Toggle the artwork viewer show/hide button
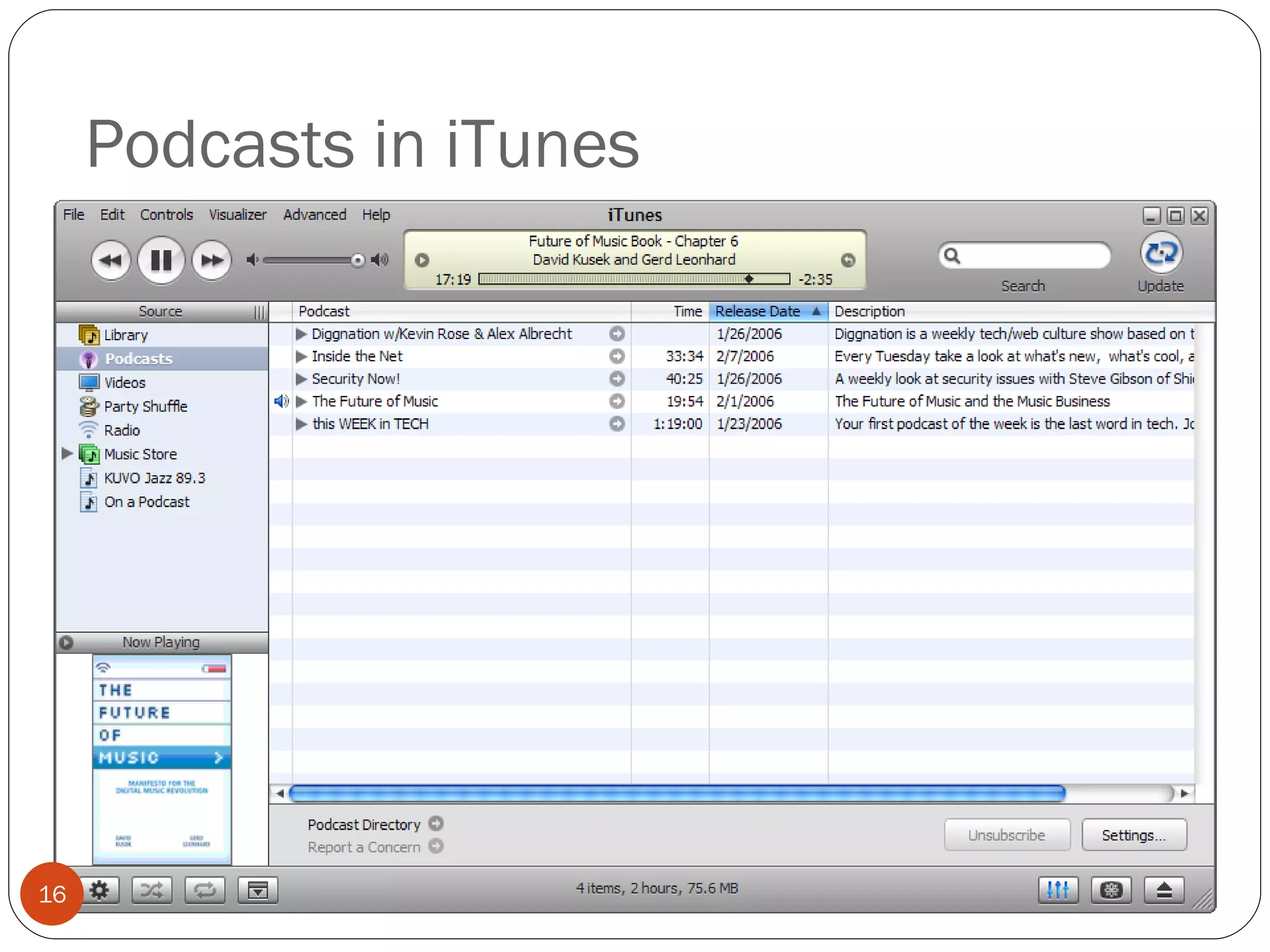 click(258, 891)
